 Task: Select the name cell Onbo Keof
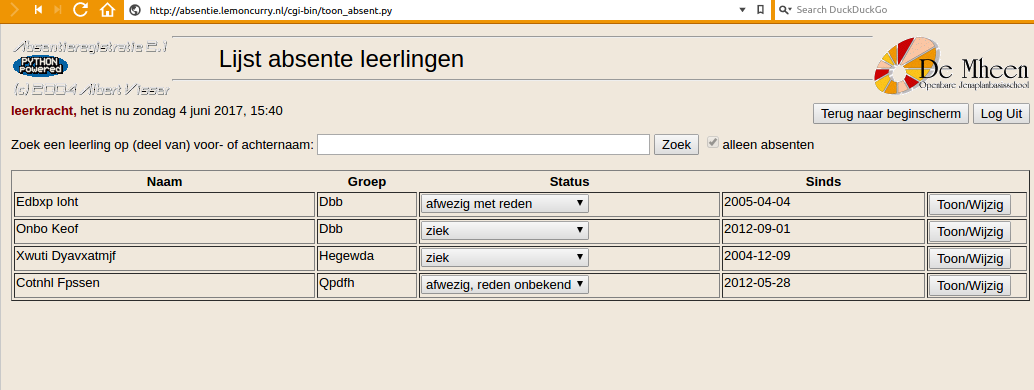pos(165,231)
